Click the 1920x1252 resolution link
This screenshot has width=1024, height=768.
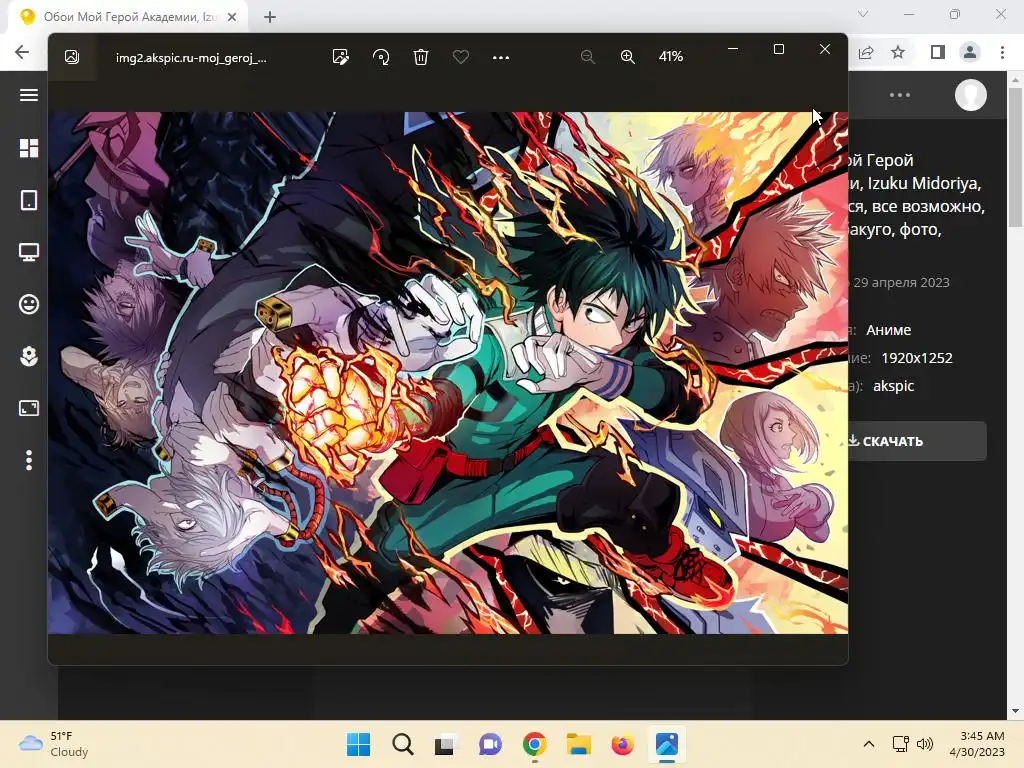[917, 358]
